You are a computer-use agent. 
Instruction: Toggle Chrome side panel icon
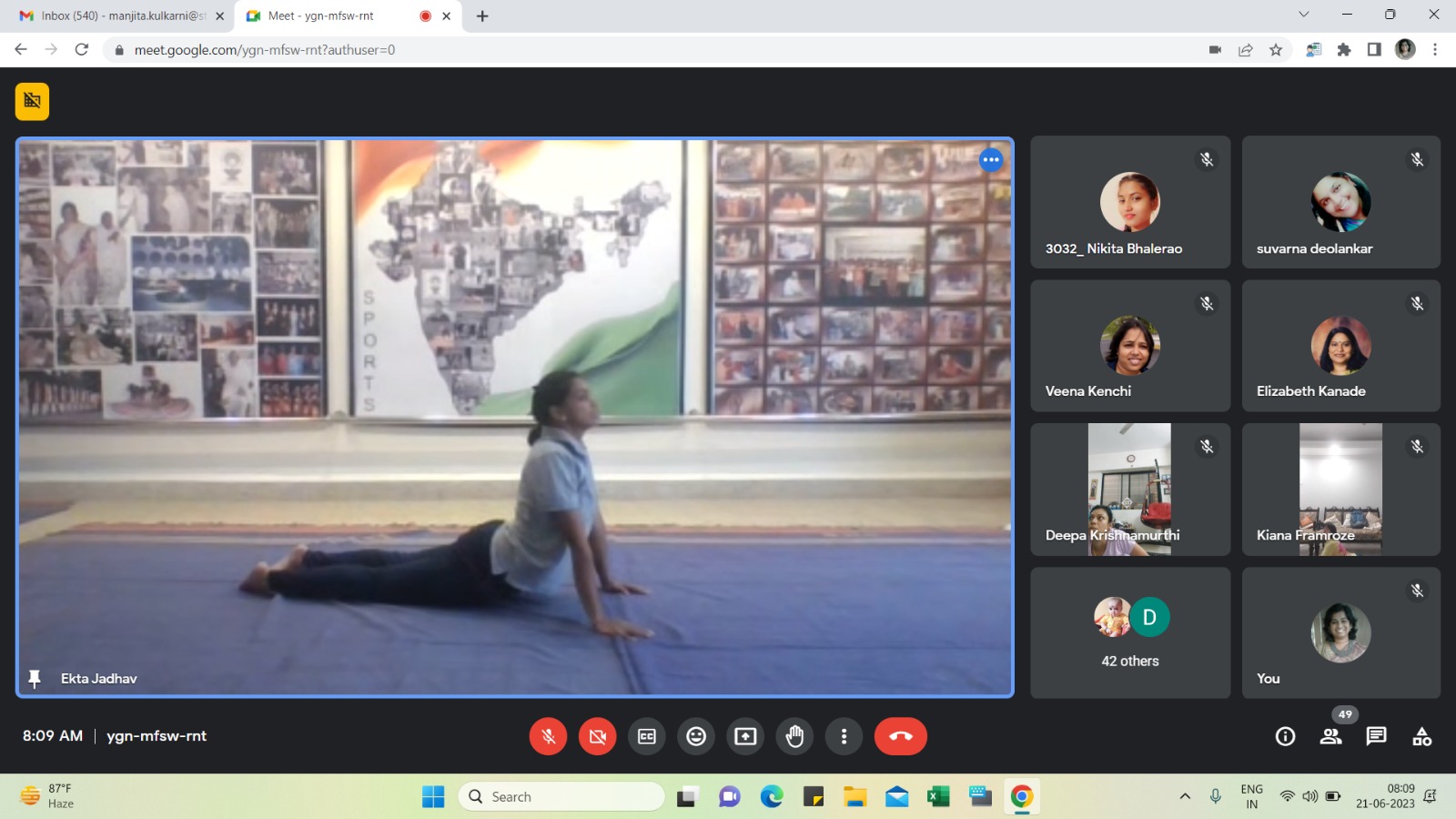(1374, 50)
